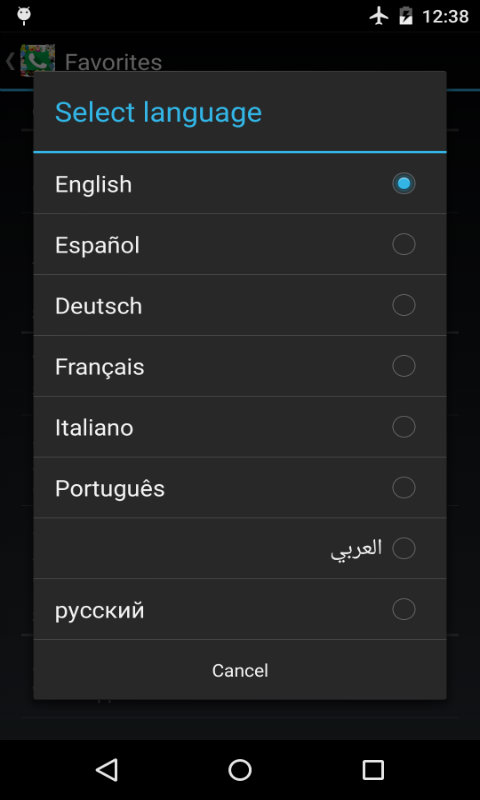
Task: Tap the clock showing 12:38
Action: (445, 17)
